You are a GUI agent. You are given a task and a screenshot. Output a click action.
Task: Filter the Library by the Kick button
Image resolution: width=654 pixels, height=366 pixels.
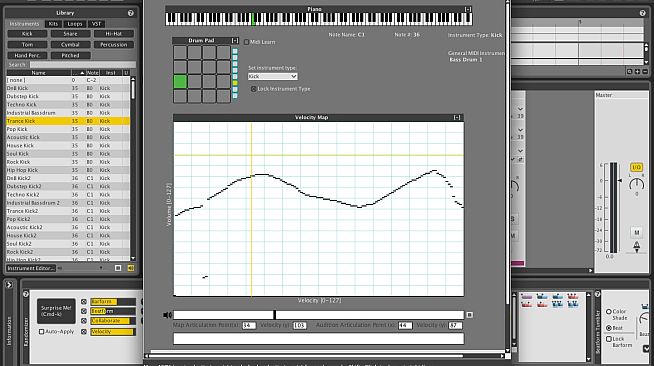pos(27,34)
